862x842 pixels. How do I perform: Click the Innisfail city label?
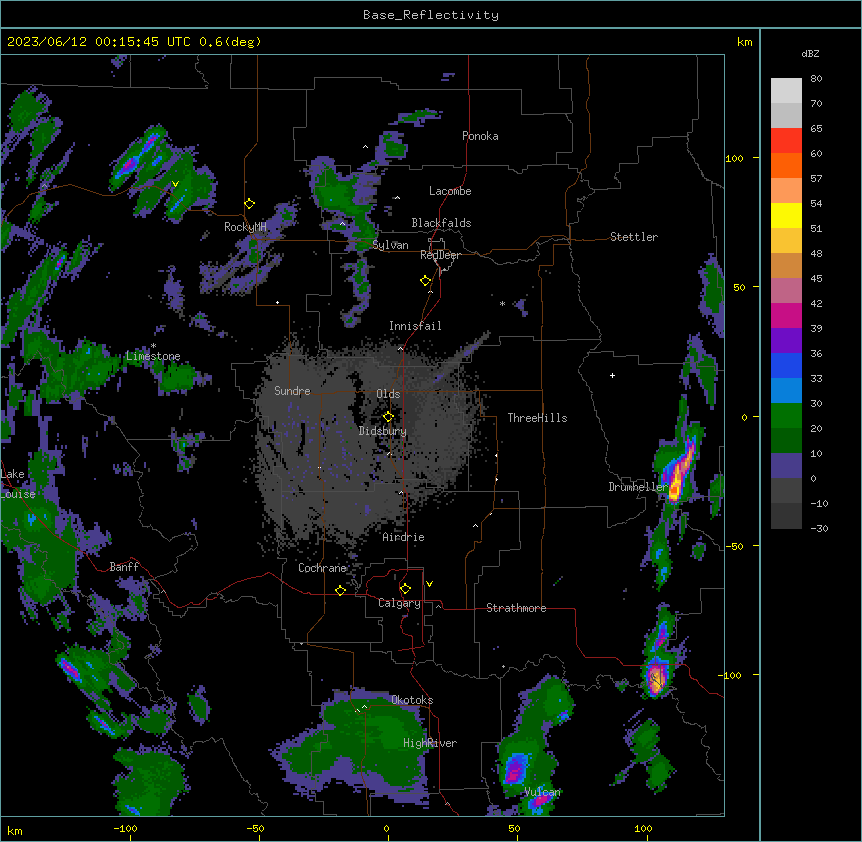click(415, 326)
